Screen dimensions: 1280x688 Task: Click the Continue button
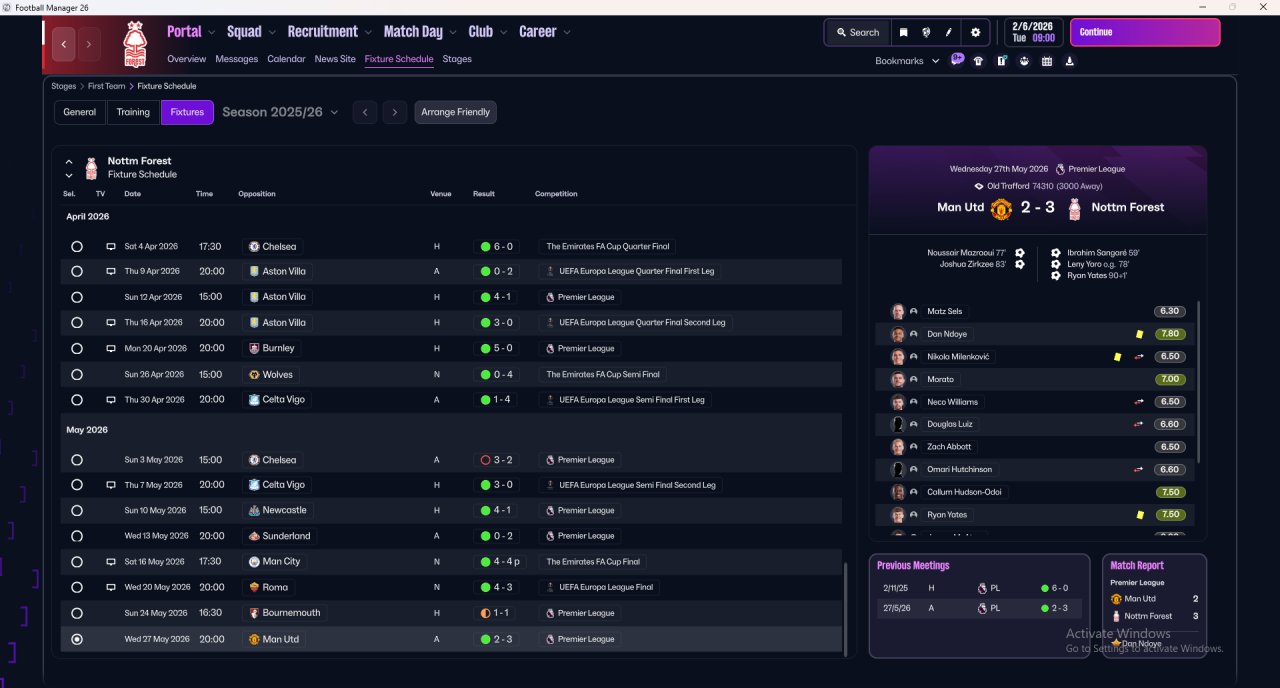point(1145,32)
